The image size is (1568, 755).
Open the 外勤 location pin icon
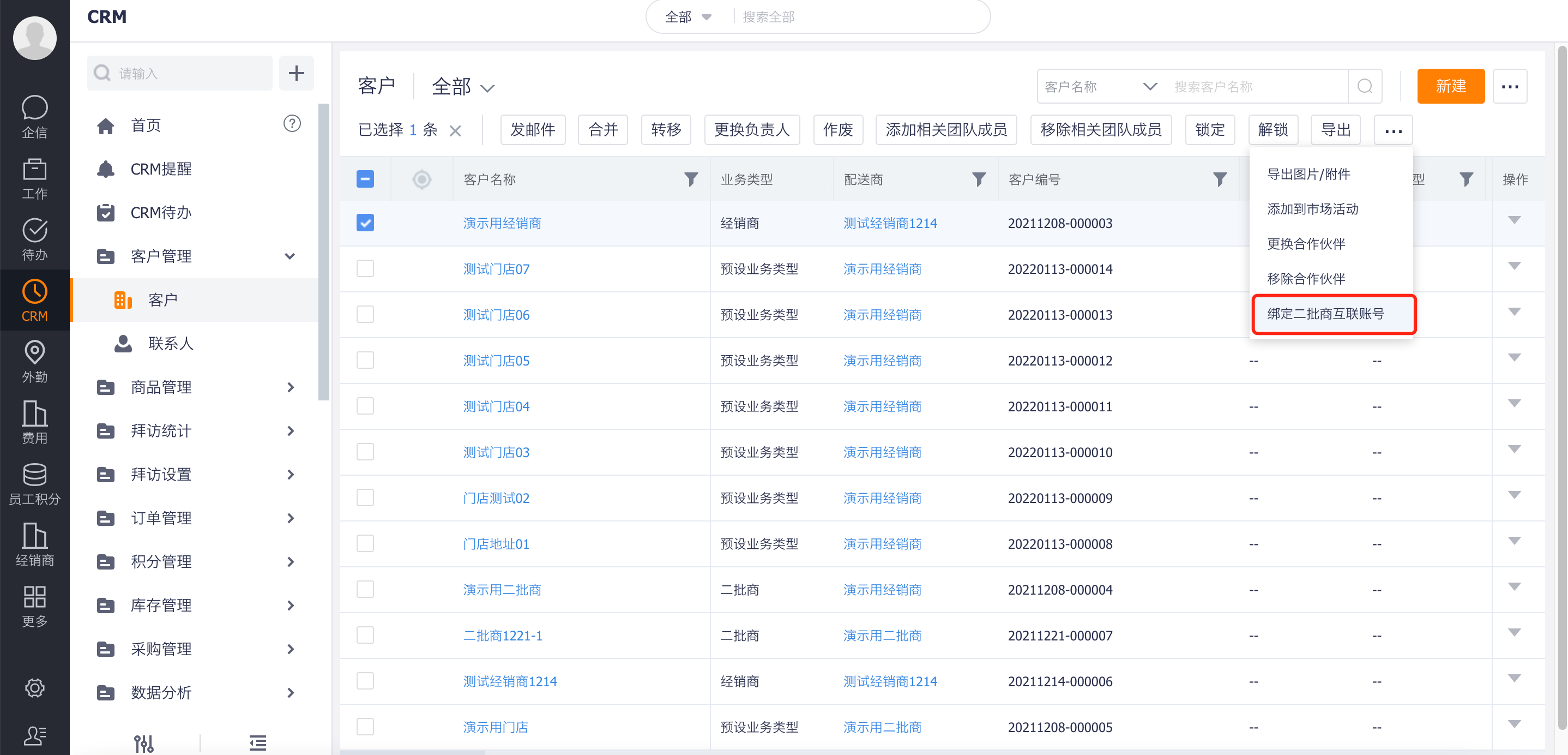[35, 361]
